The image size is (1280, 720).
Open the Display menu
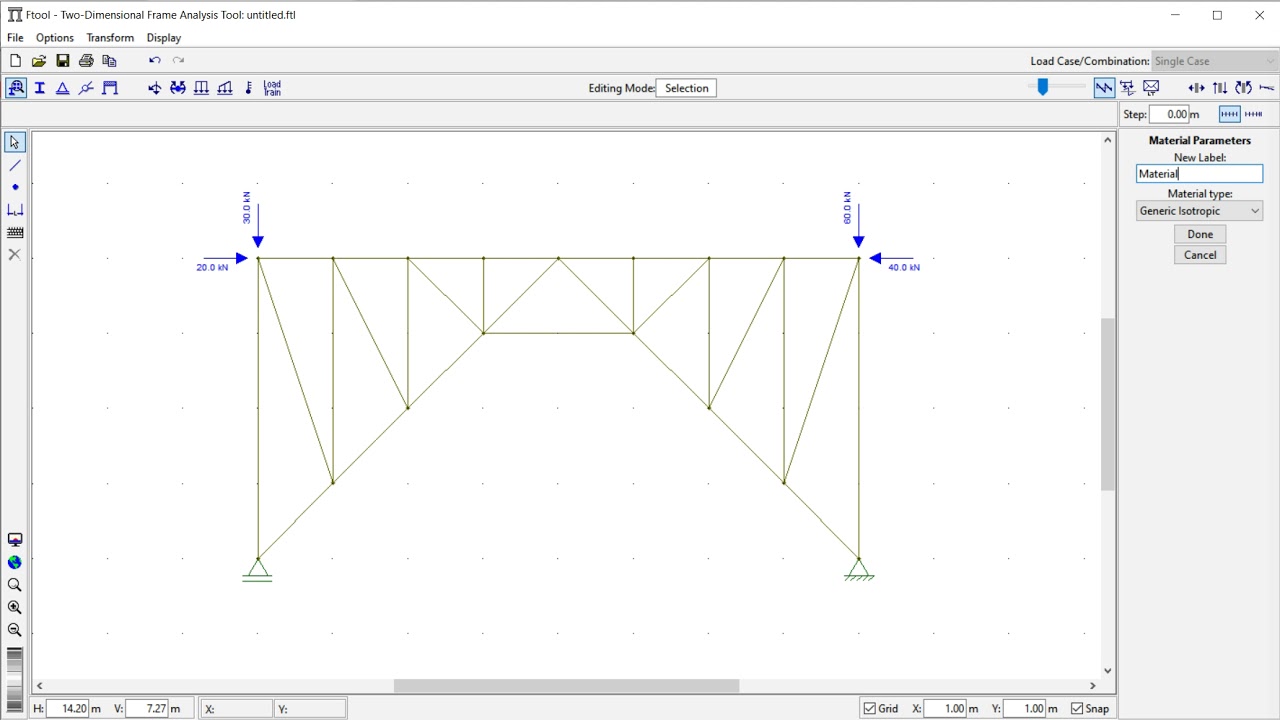(x=164, y=38)
